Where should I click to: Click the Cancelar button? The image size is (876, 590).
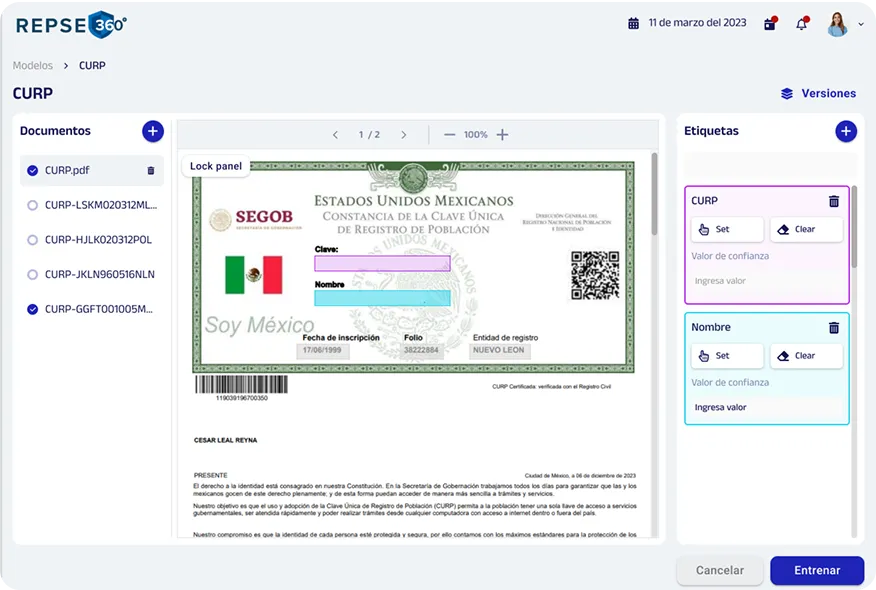720,570
